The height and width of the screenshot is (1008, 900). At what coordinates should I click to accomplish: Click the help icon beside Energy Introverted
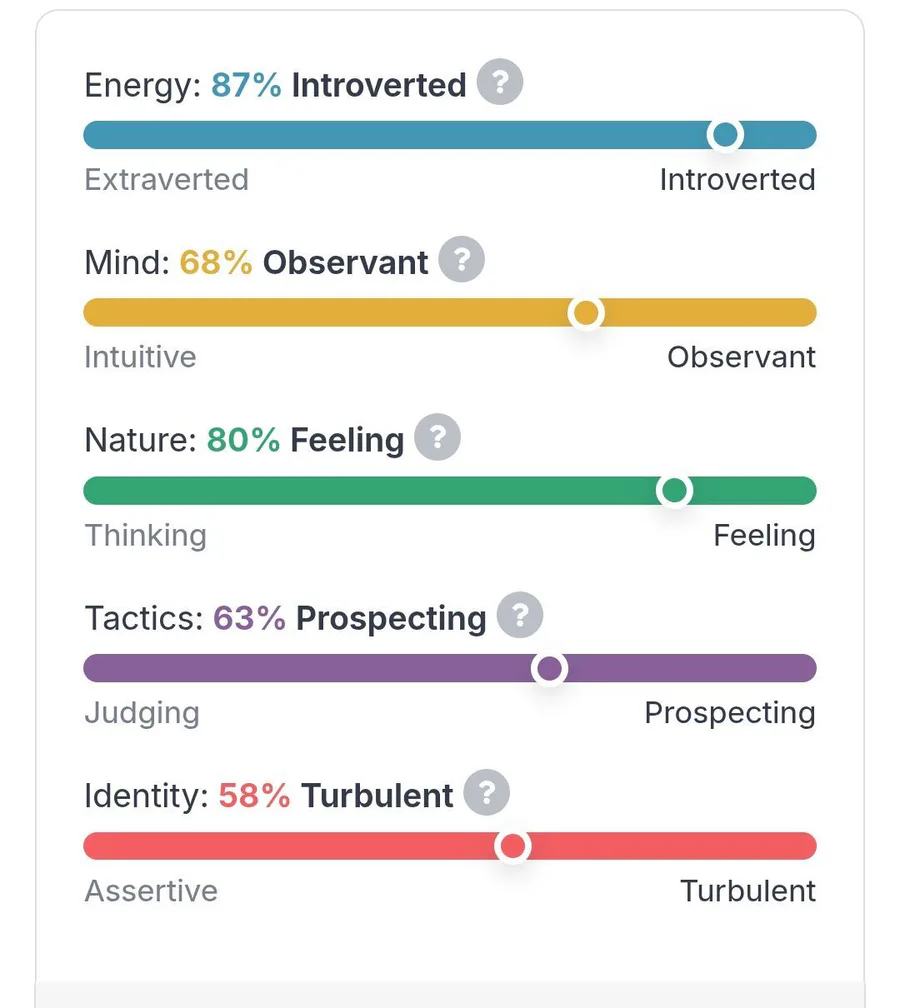(499, 83)
